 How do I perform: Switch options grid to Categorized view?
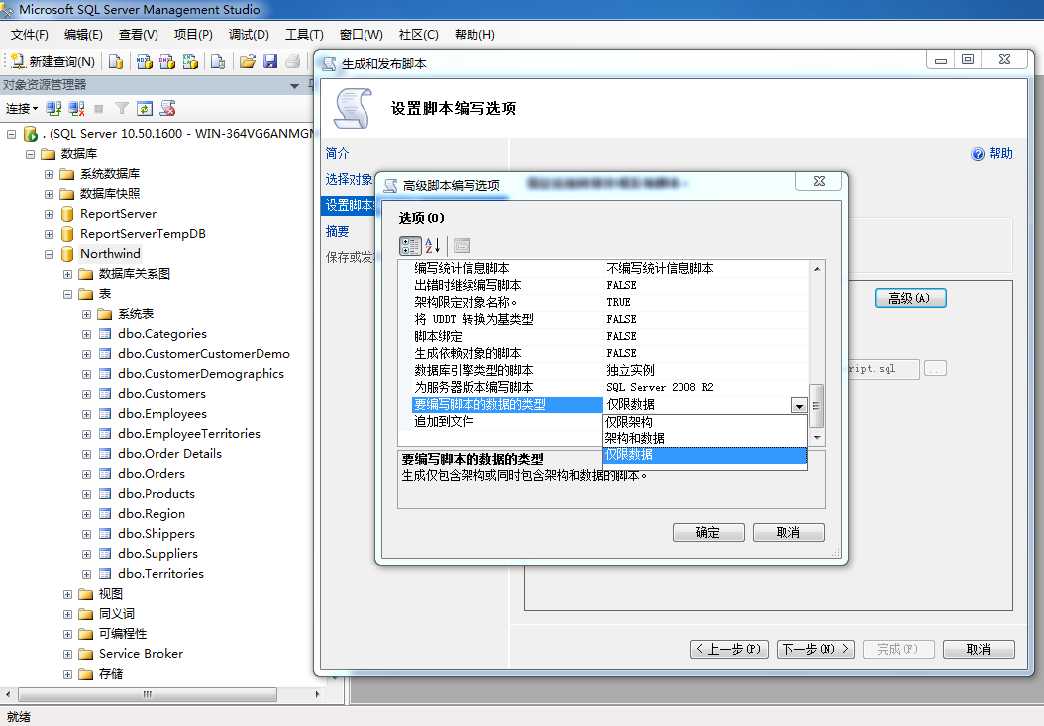point(410,246)
